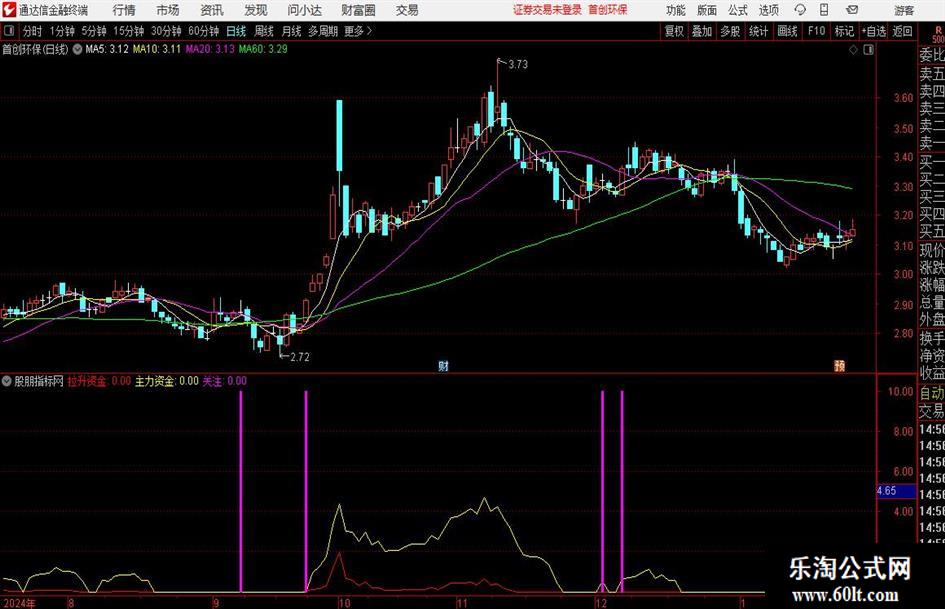This screenshot has width=945, height=609.
Task: Switch to 60分钟 period tab
Action: click(204, 31)
